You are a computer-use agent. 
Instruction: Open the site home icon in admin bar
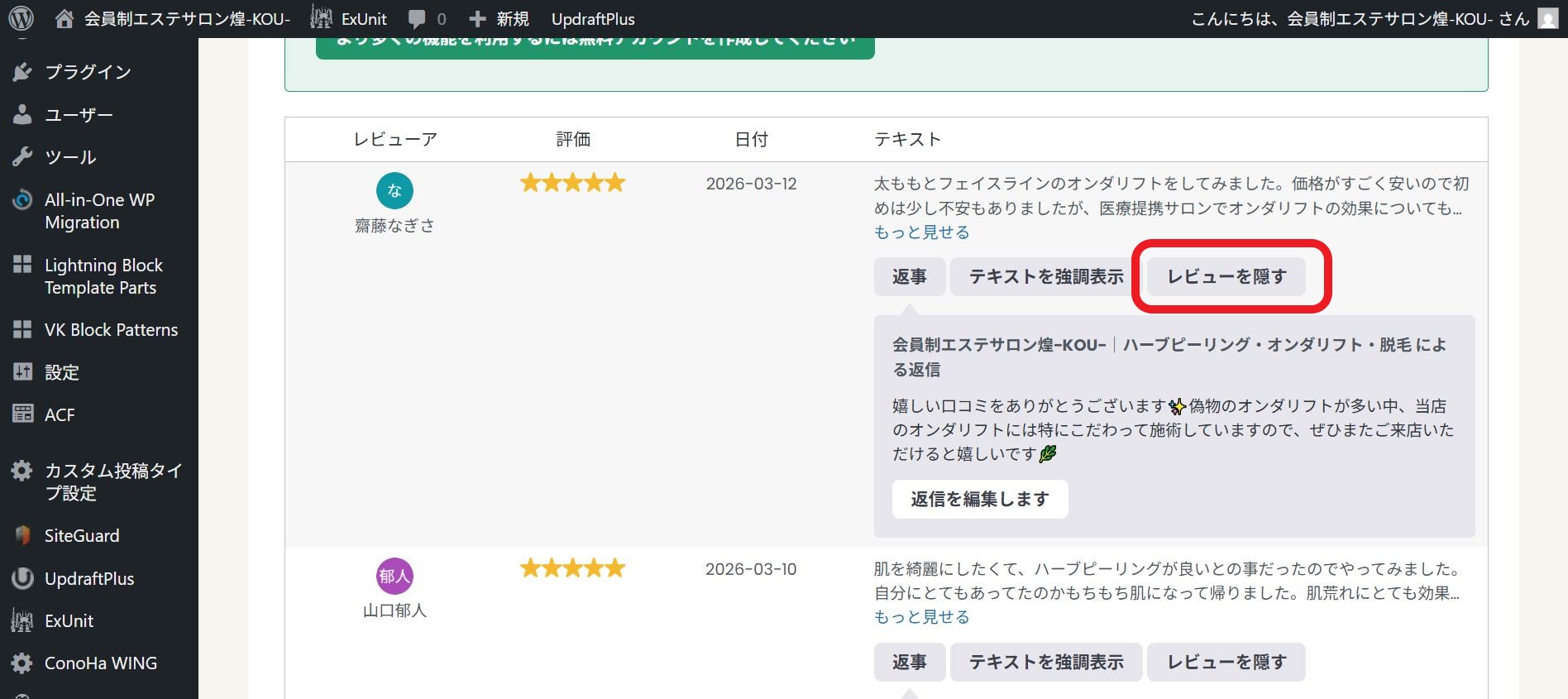(64, 19)
